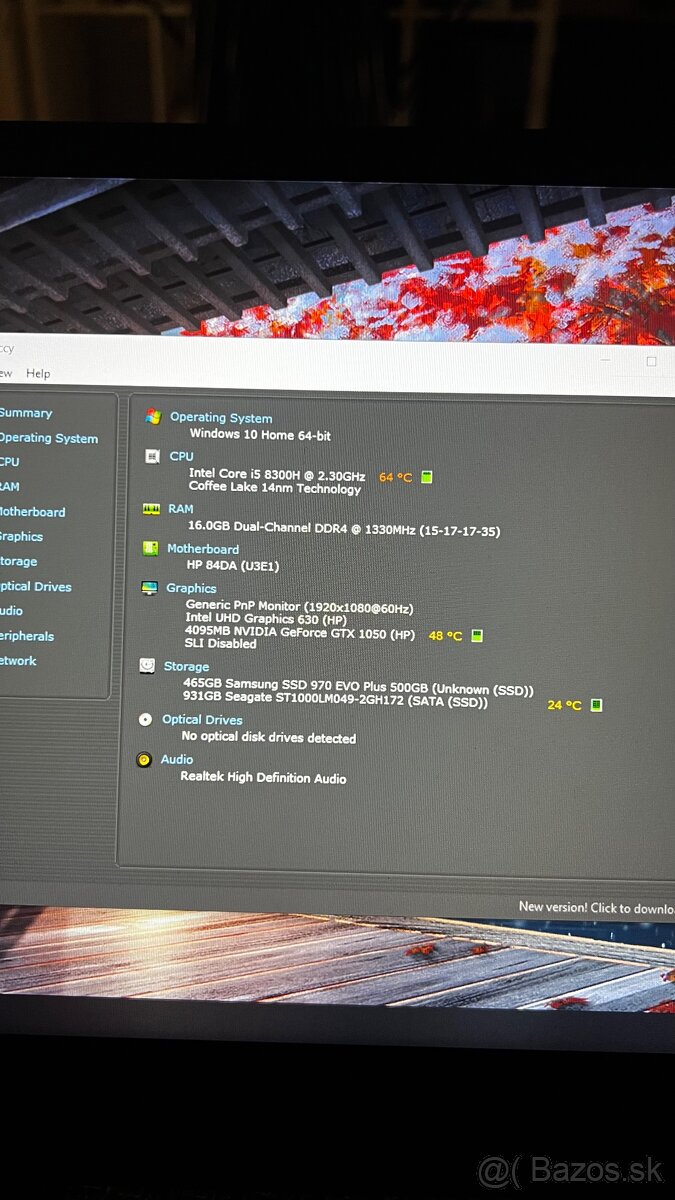Open the RAM section heading
This screenshot has height=1200, width=675.
click(x=181, y=509)
